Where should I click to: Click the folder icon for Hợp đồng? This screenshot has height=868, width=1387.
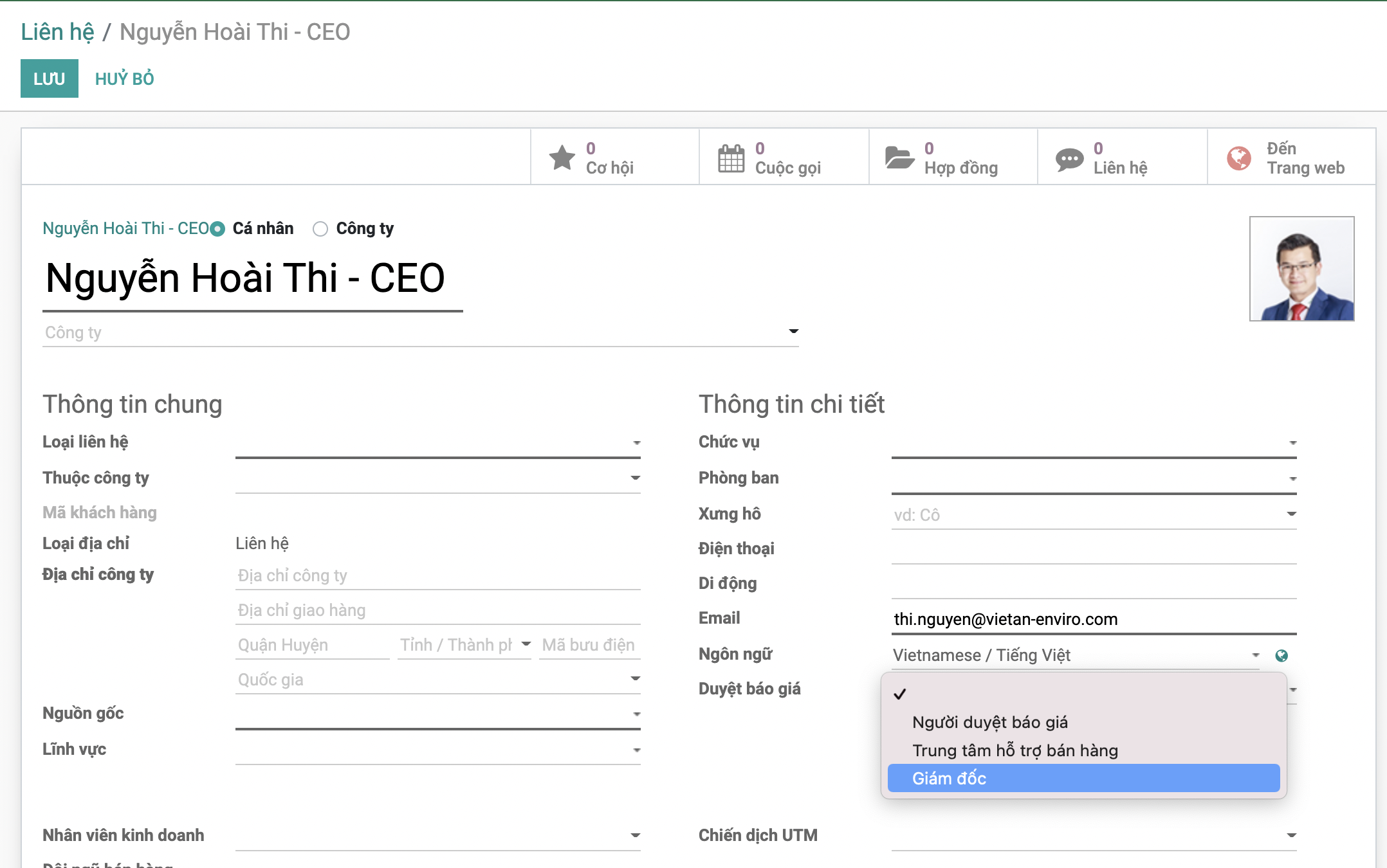(899, 158)
